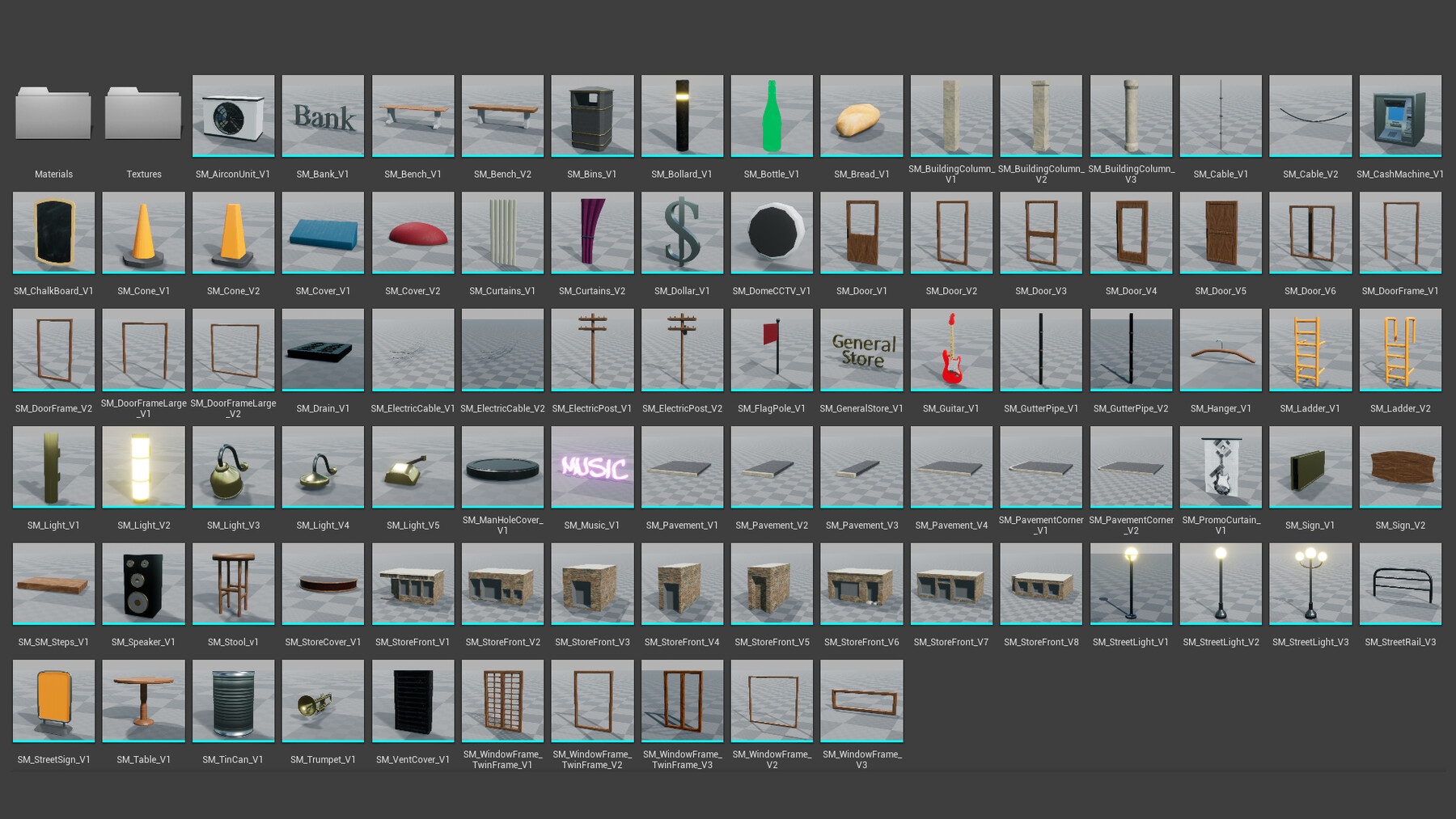Open the SM_CashMachine_V1 asset
Image resolution: width=1456 pixels, height=819 pixels.
(x=1400, y=116)
